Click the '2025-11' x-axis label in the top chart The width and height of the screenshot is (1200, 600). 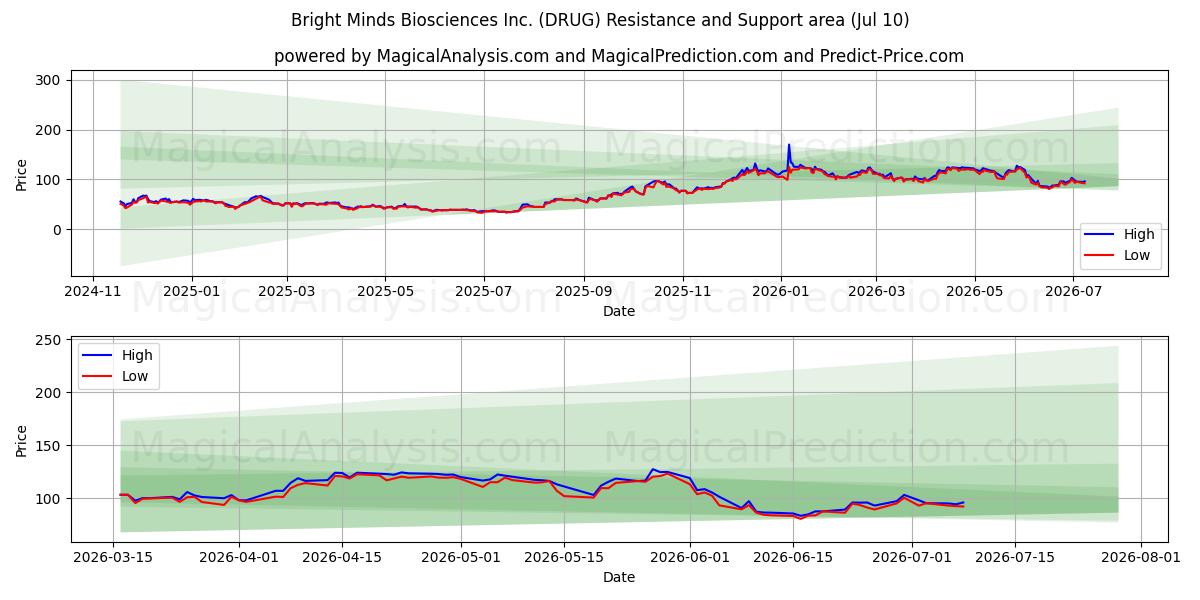pyautogui.click(x=683, y=291)
